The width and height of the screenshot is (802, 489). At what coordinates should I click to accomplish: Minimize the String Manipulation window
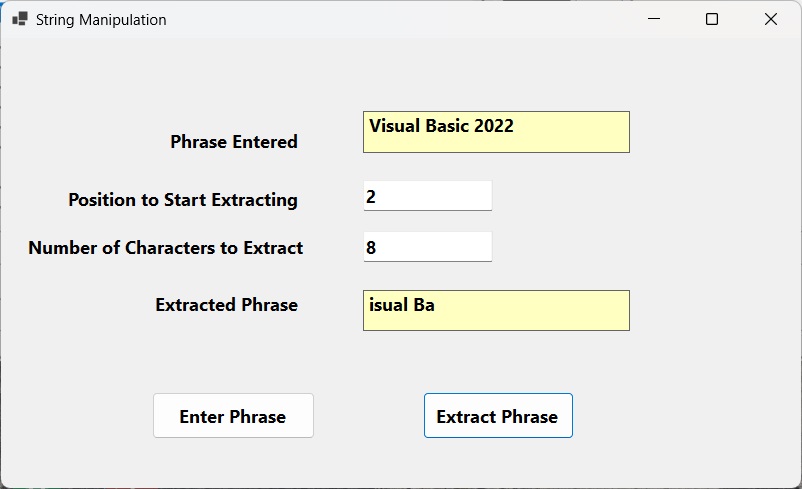click(x=654, y=19)
